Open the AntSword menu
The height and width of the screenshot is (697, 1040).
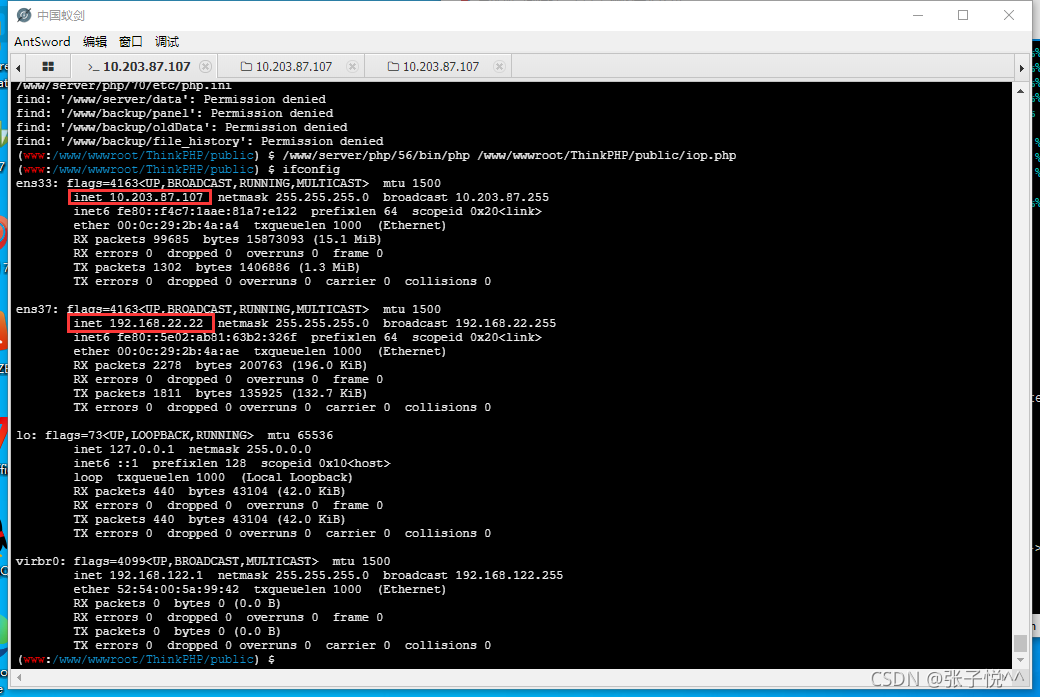[x=42, y=41]
